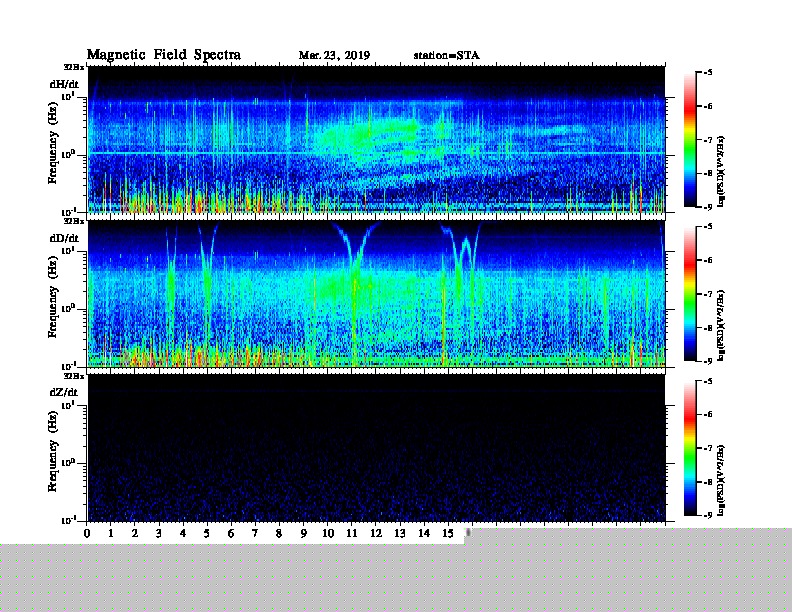Screen dimensions: 792x612
Task: Click the log(PSD) label beside the dZ/dt color scale
Action: click(721, 480)
